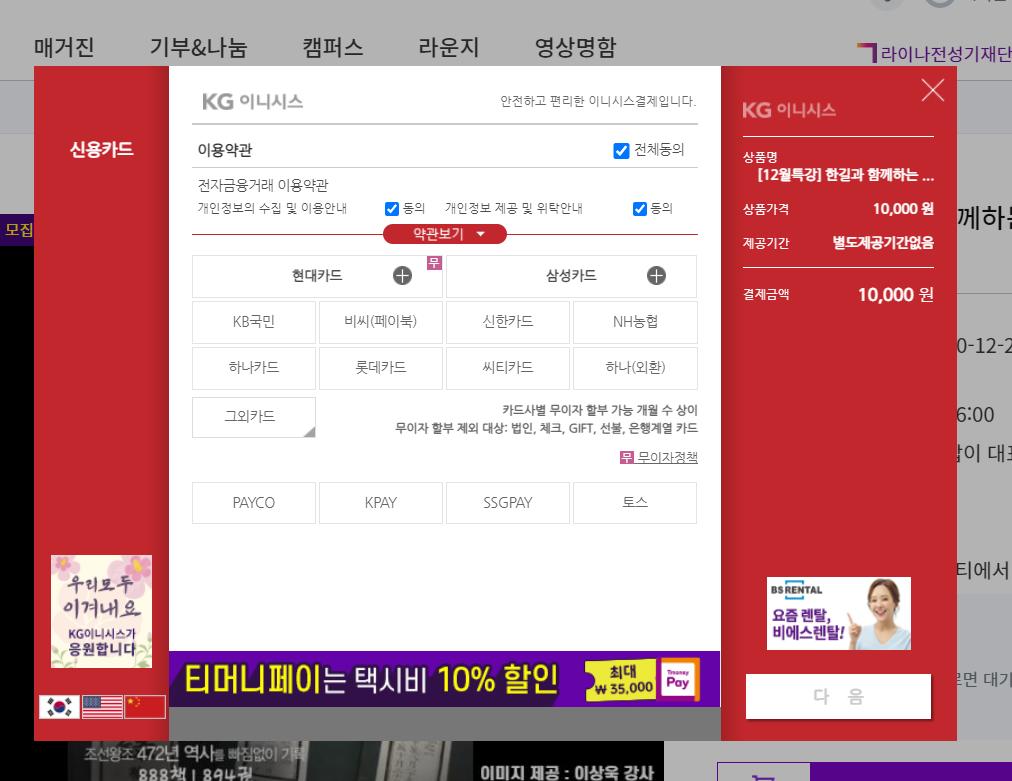The image size is (1012, 781).
Task: Choose KB국민 card
Action: [x=254, y=321]
